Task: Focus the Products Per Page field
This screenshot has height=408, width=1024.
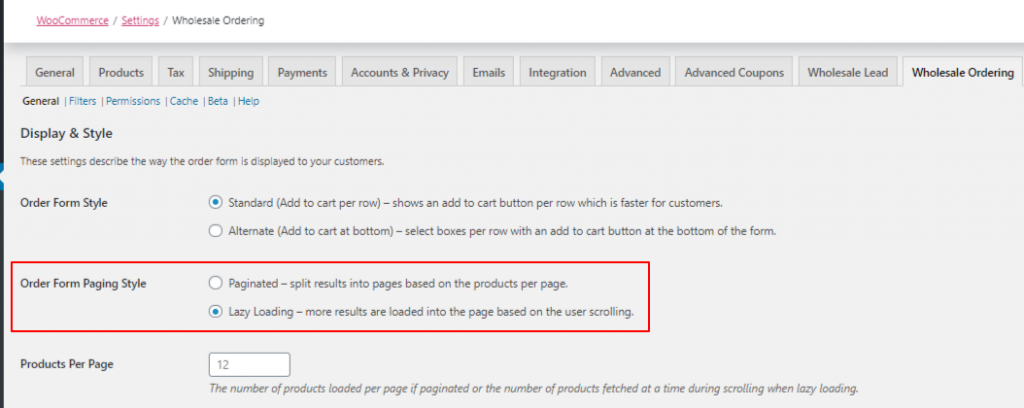Action: pyautogui.click(x=249, y=364)
